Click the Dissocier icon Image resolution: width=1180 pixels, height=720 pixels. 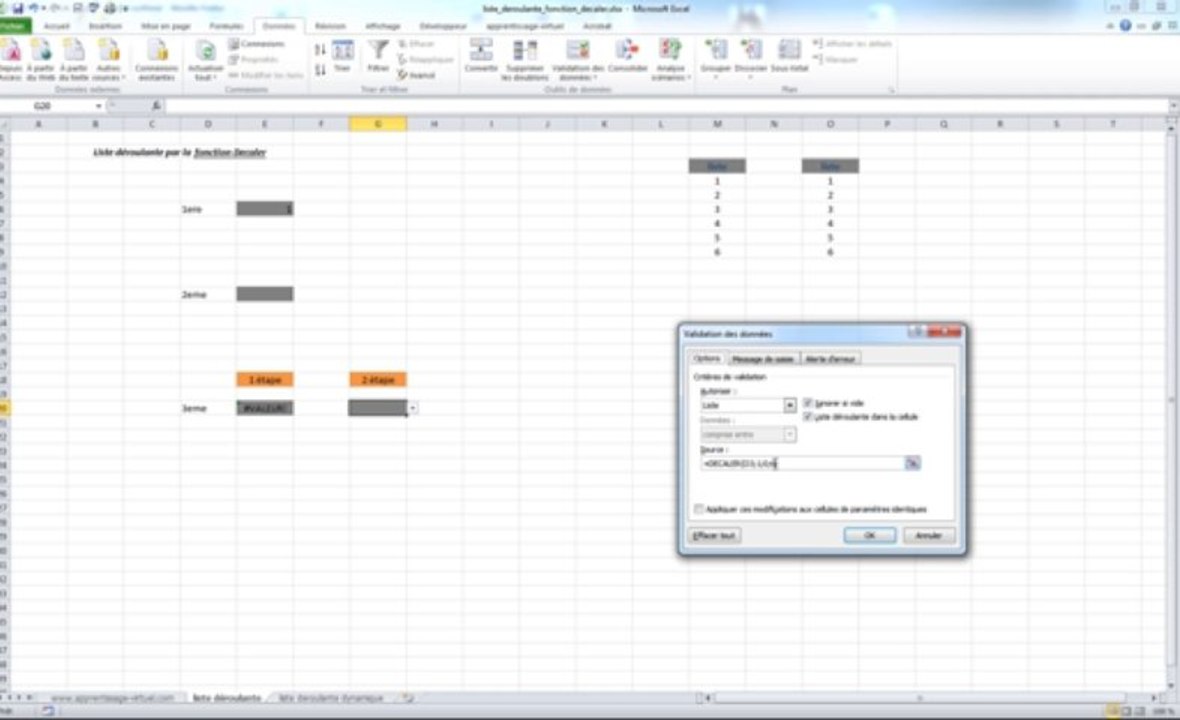pos(750,59)
